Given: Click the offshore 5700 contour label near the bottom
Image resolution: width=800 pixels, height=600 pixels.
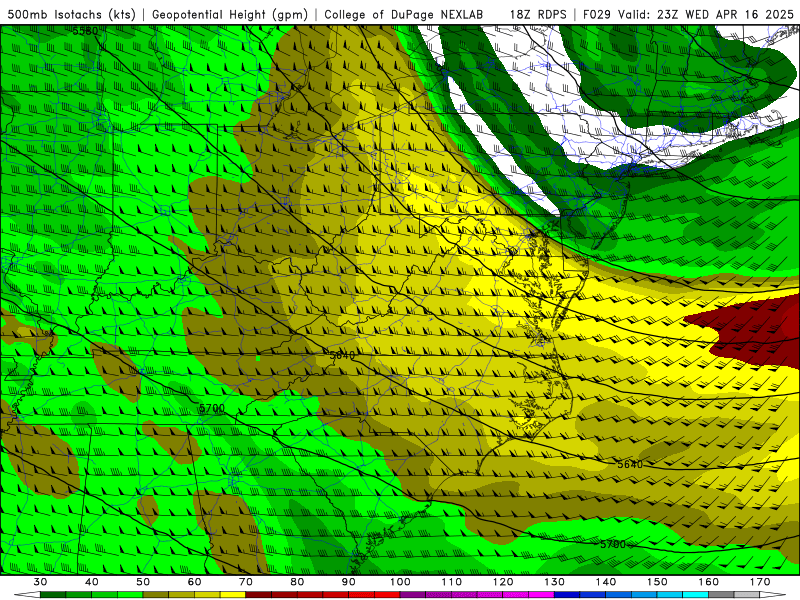Looking at the screenshot, I should pos(613,544).
